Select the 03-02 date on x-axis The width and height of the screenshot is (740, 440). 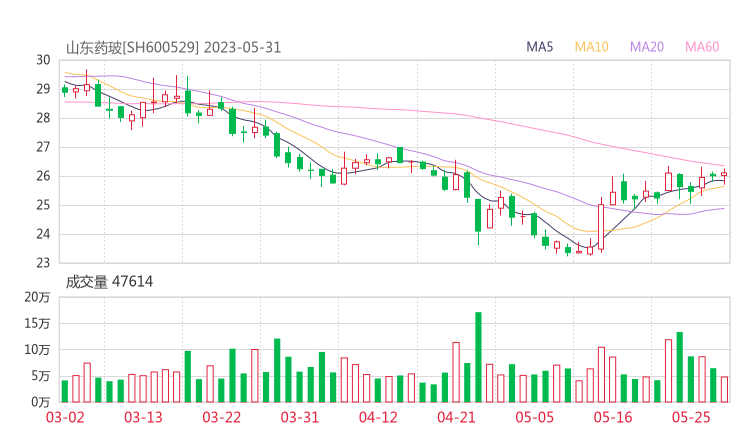tap(64, 417)
